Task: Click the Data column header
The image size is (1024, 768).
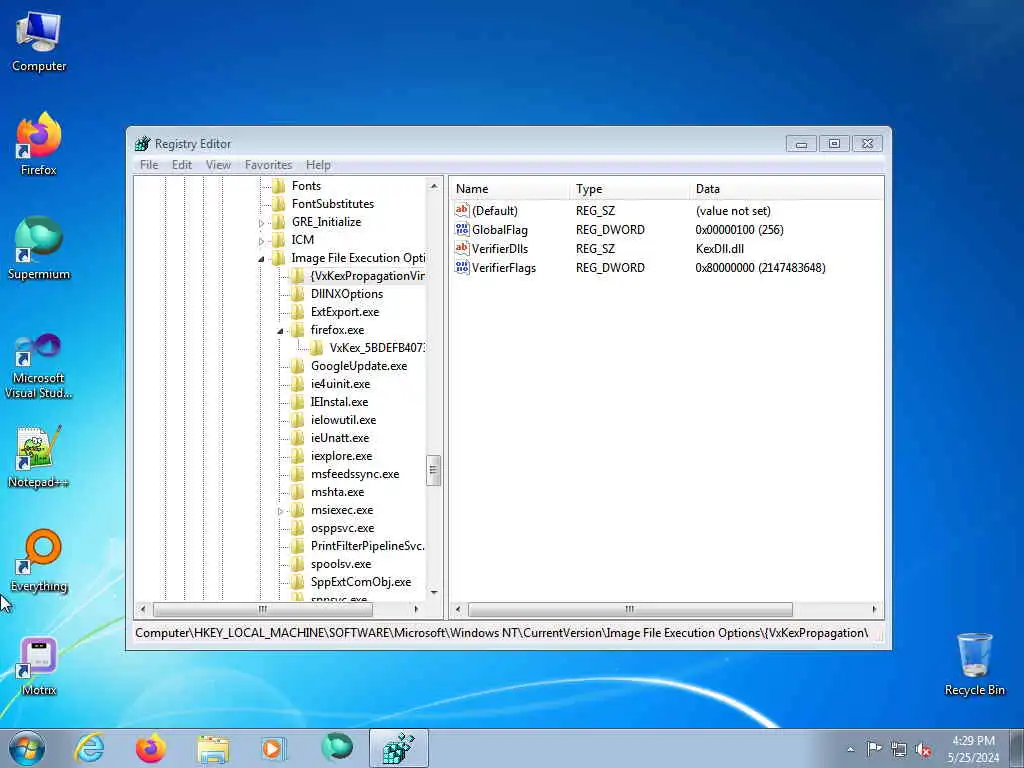Action: coord(786,189)
